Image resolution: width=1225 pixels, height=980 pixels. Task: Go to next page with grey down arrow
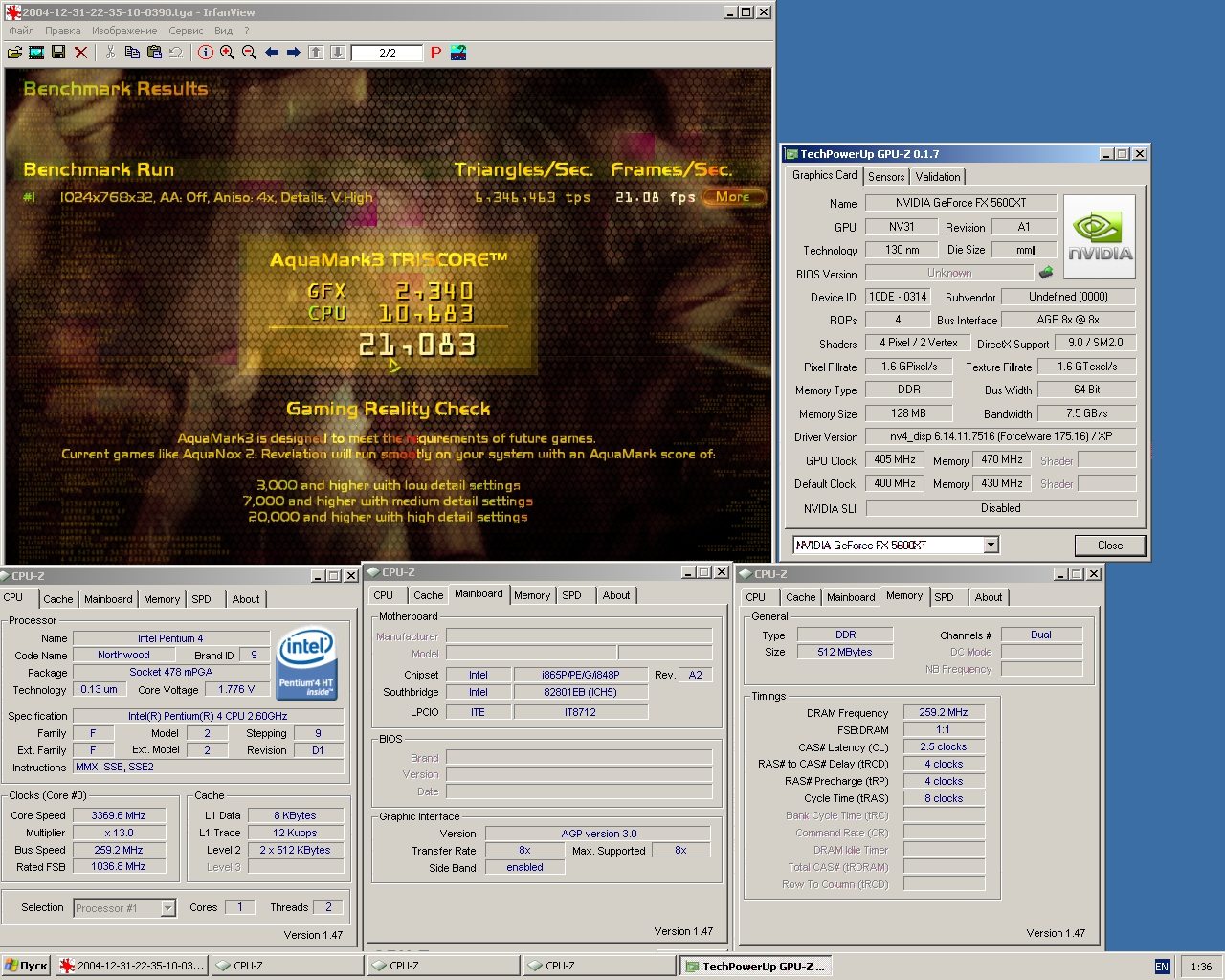(338, 53)
